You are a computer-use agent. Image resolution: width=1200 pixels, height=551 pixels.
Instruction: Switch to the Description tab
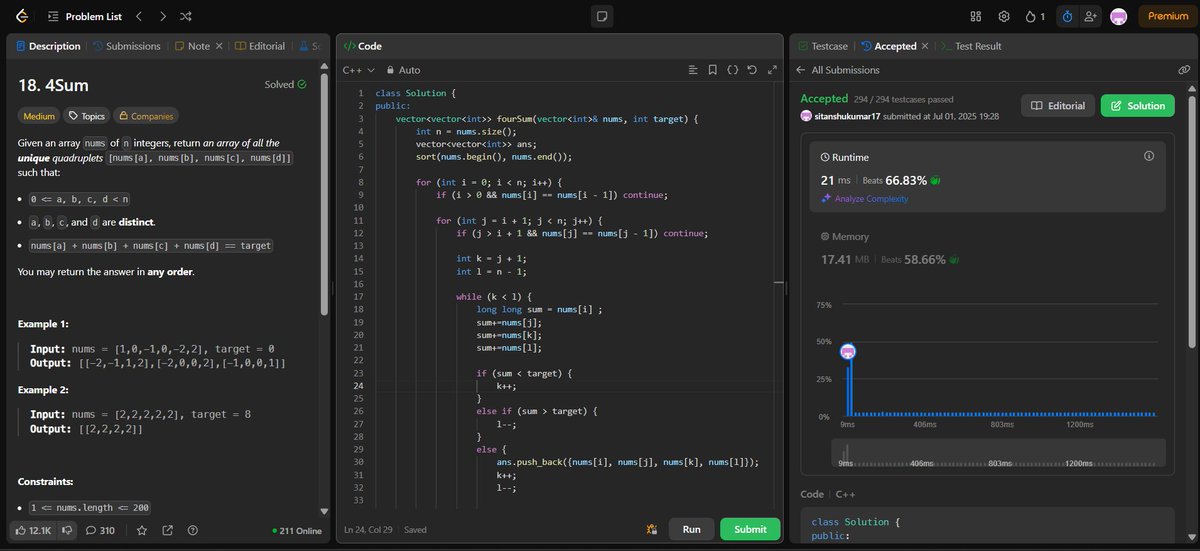tap(47, 46)
